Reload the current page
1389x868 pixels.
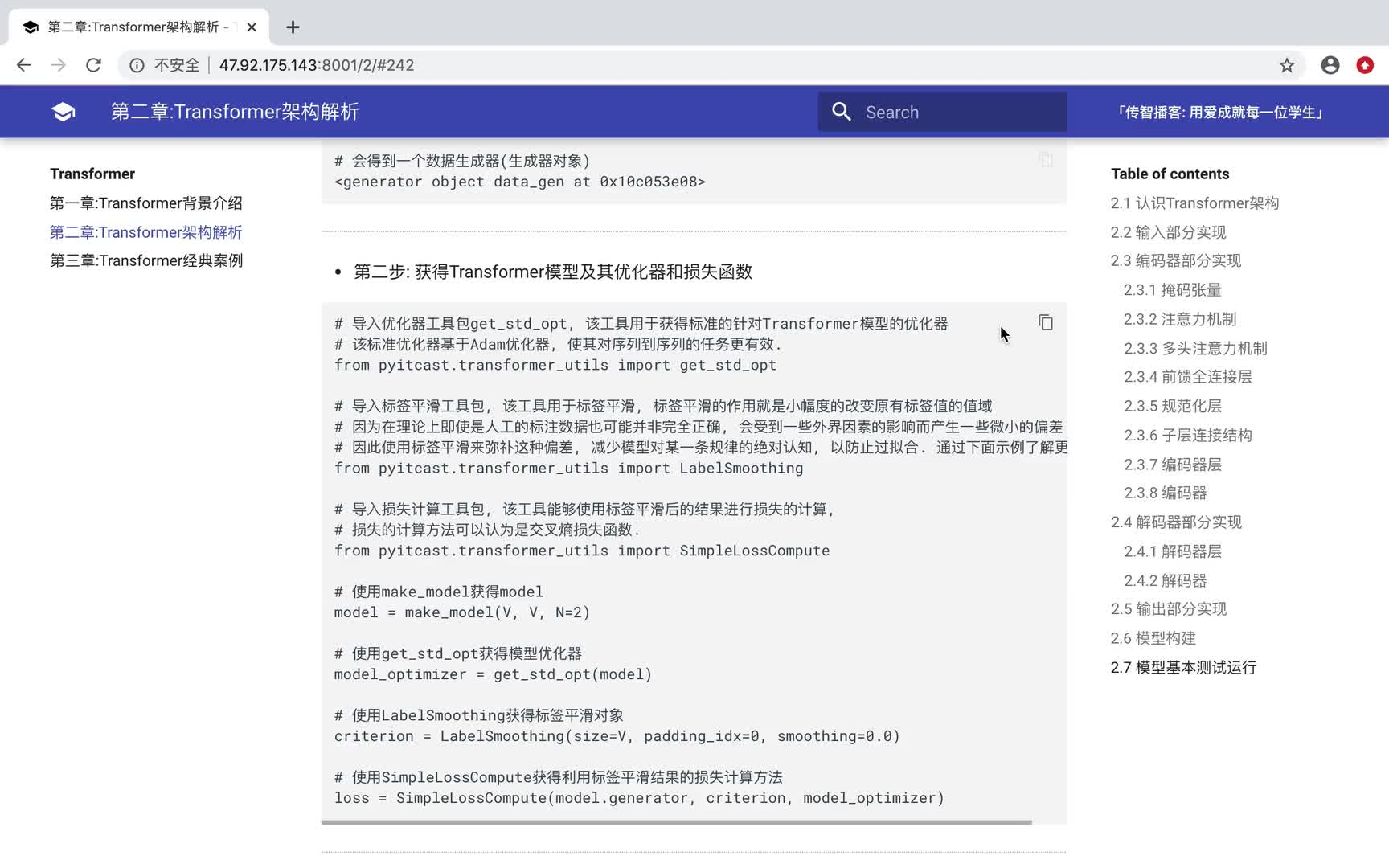(x=93, y=65)
